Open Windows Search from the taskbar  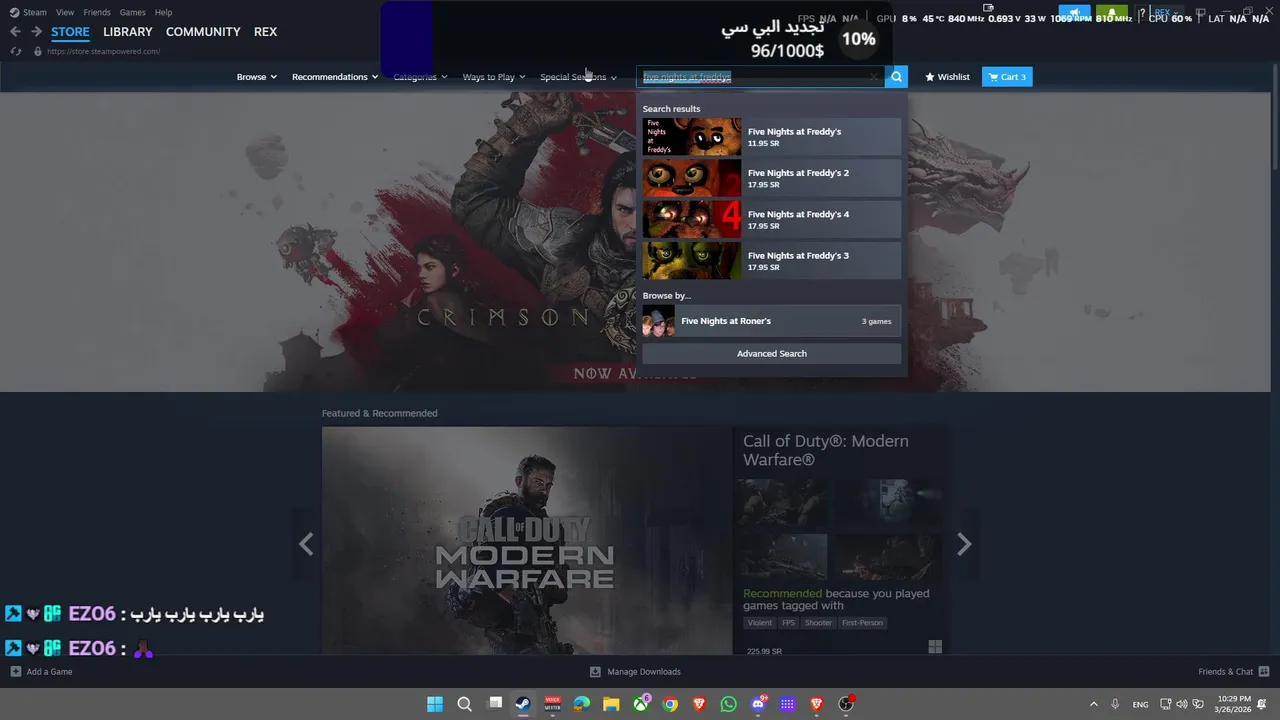[x=464, y=704]
